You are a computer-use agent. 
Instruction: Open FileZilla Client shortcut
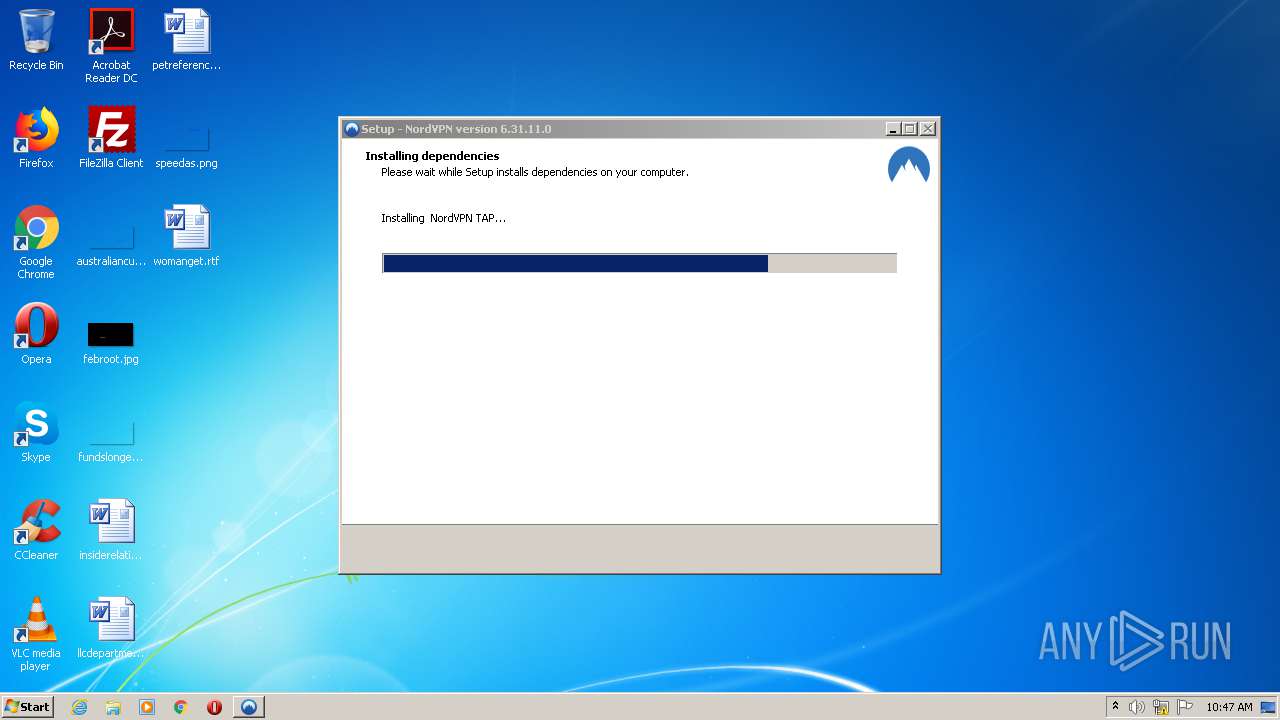[111, 139]
